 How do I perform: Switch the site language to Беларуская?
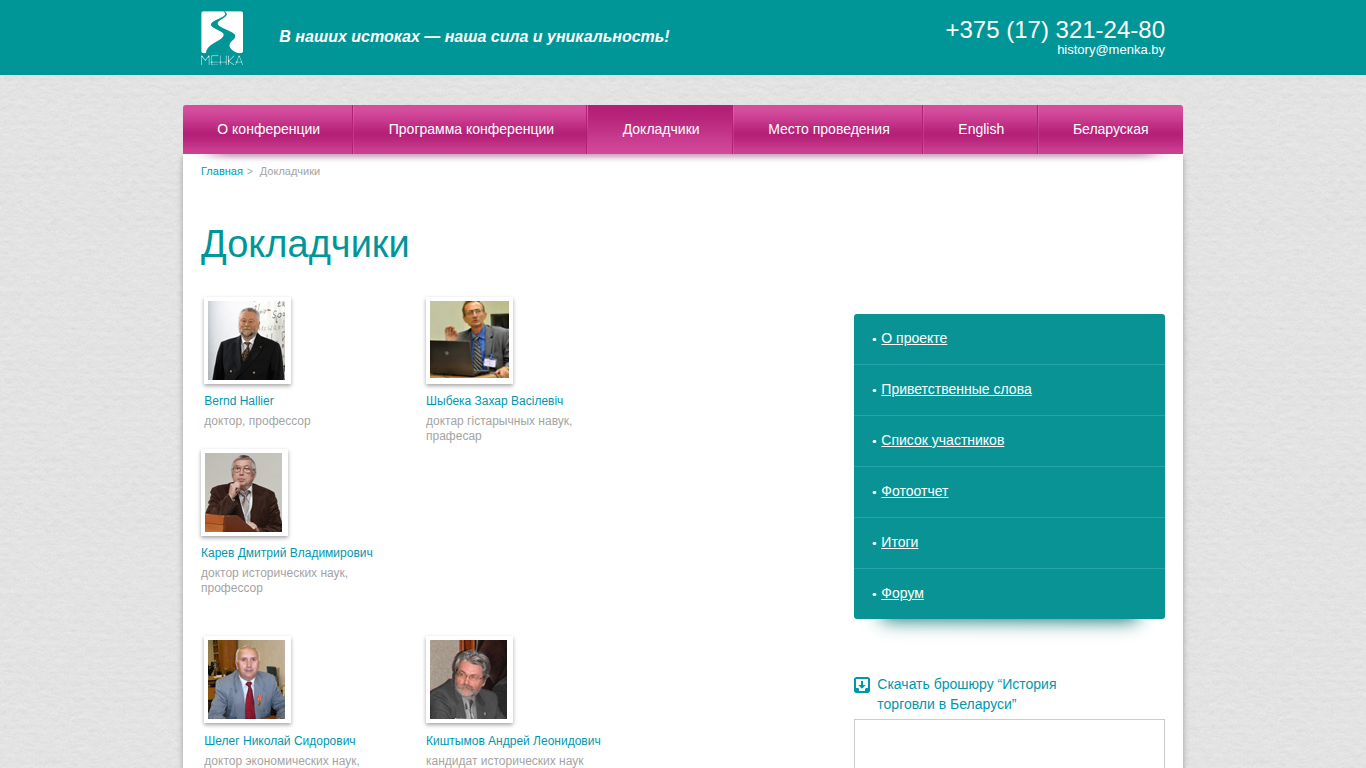click(x=1110, y=129)
